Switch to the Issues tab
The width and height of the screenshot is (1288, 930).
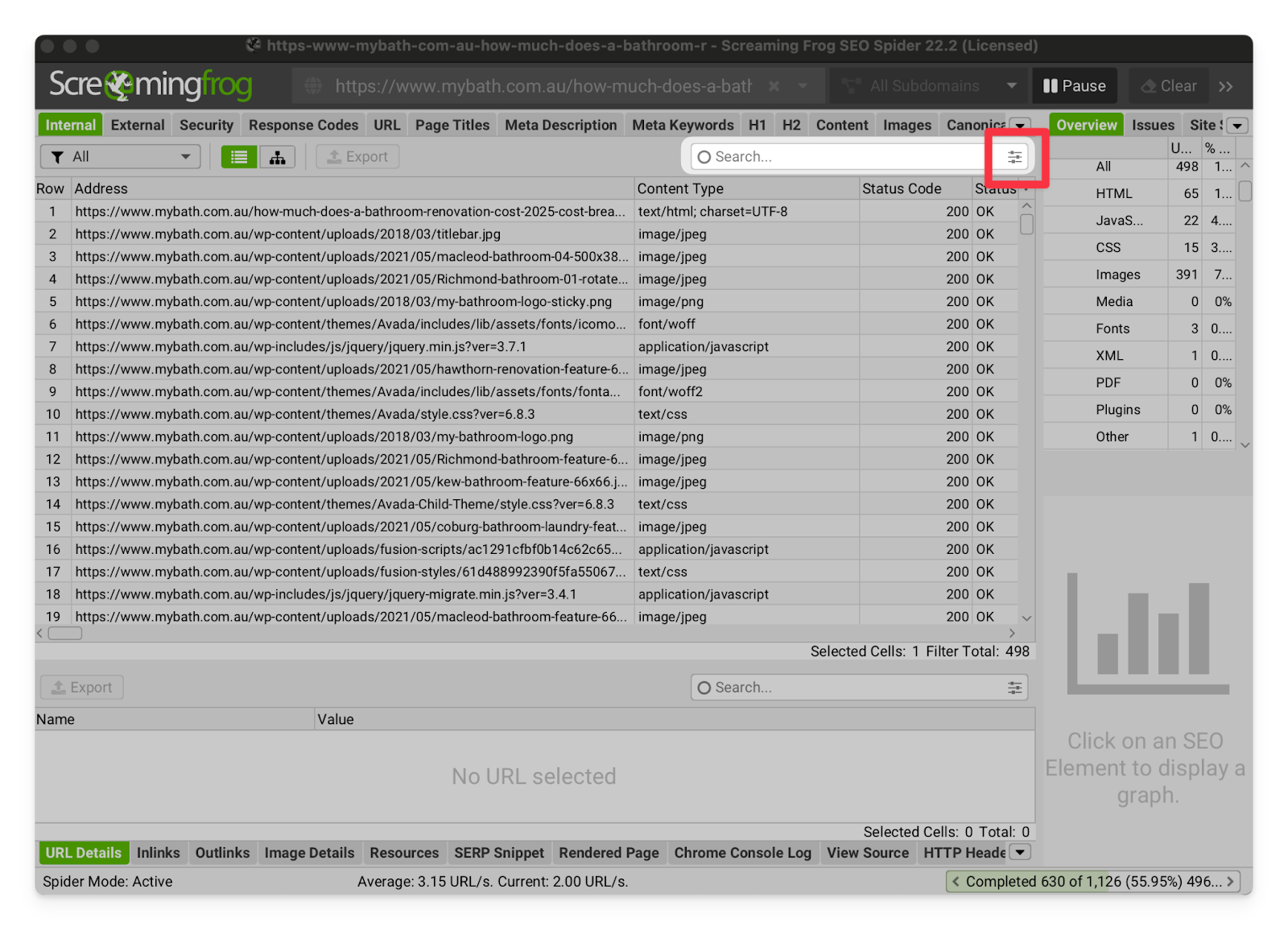tap(1153, 126)
